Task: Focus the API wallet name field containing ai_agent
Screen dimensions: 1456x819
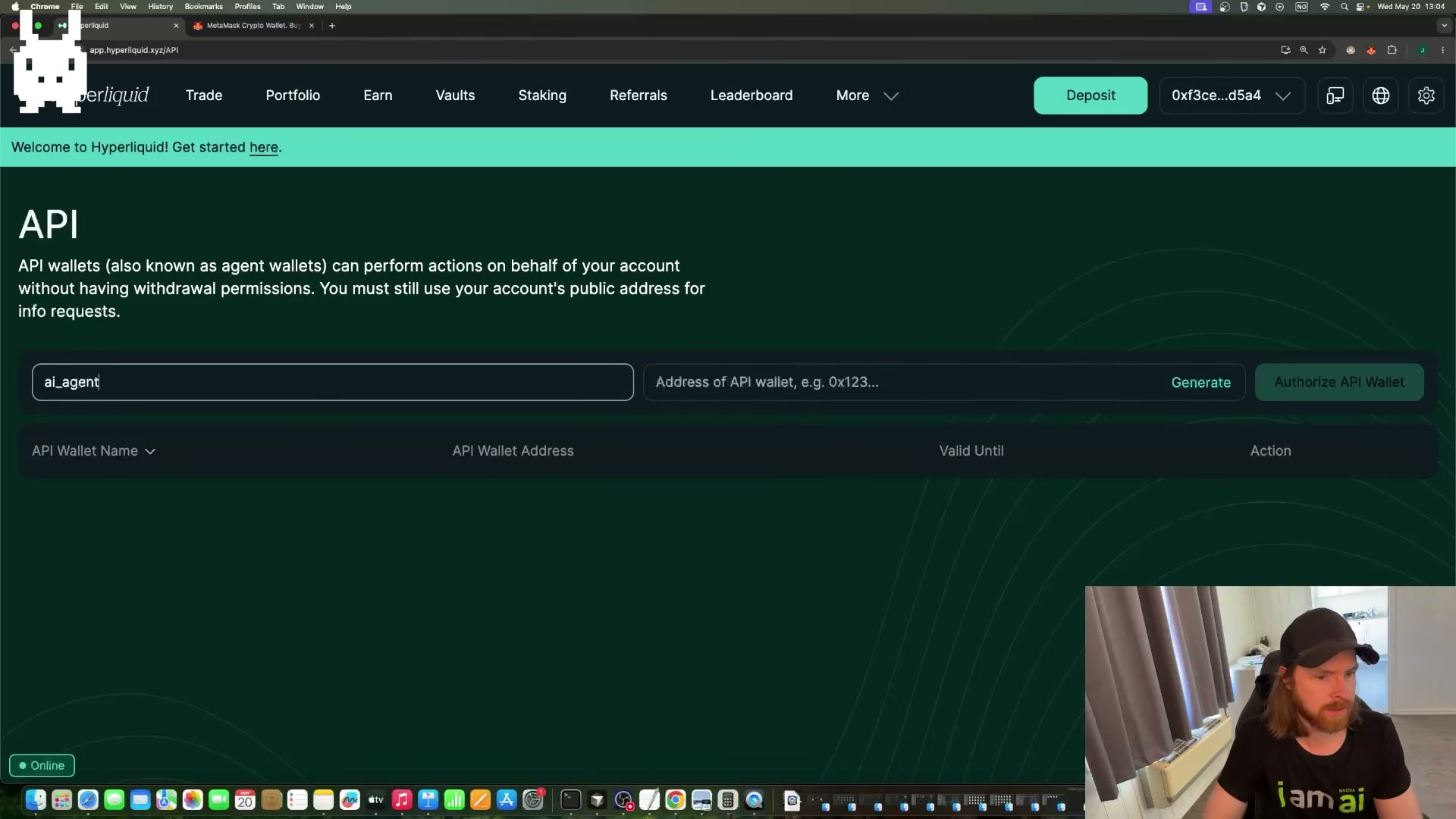Action: (332, 382)
